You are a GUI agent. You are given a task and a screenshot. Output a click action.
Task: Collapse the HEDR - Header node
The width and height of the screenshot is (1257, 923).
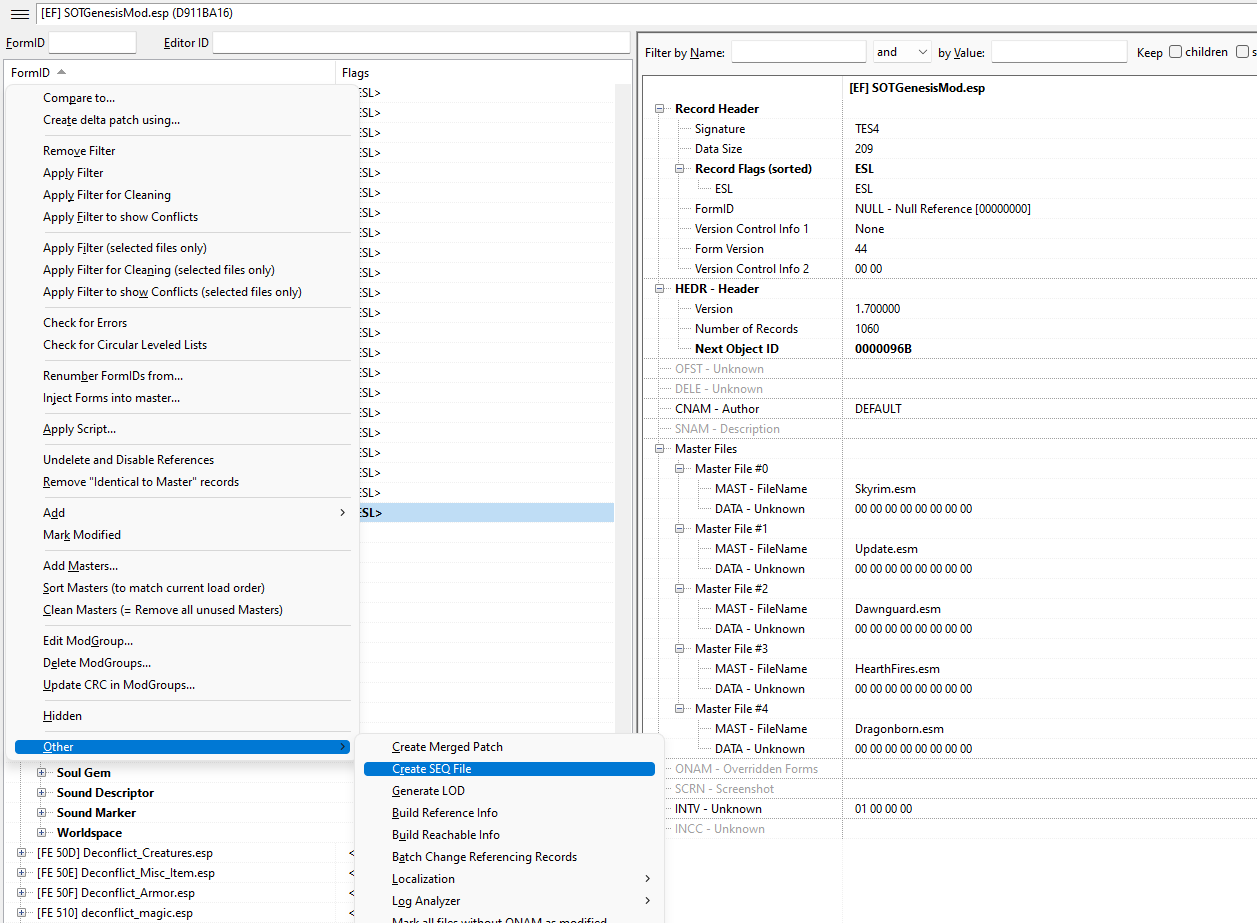pyautogui.click(x=660, y=289)
